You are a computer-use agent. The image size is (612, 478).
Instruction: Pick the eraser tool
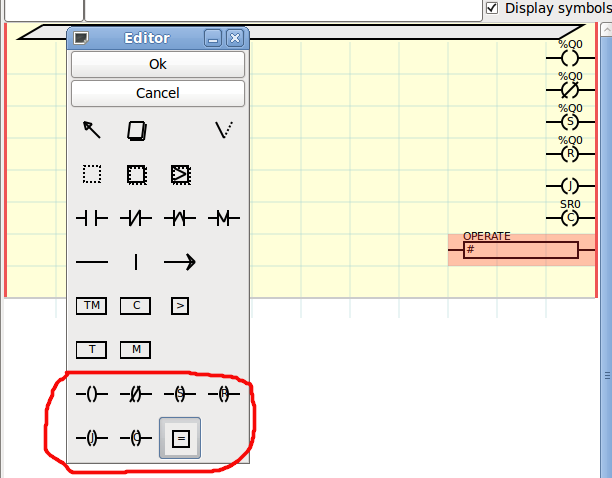coord(136,130)
